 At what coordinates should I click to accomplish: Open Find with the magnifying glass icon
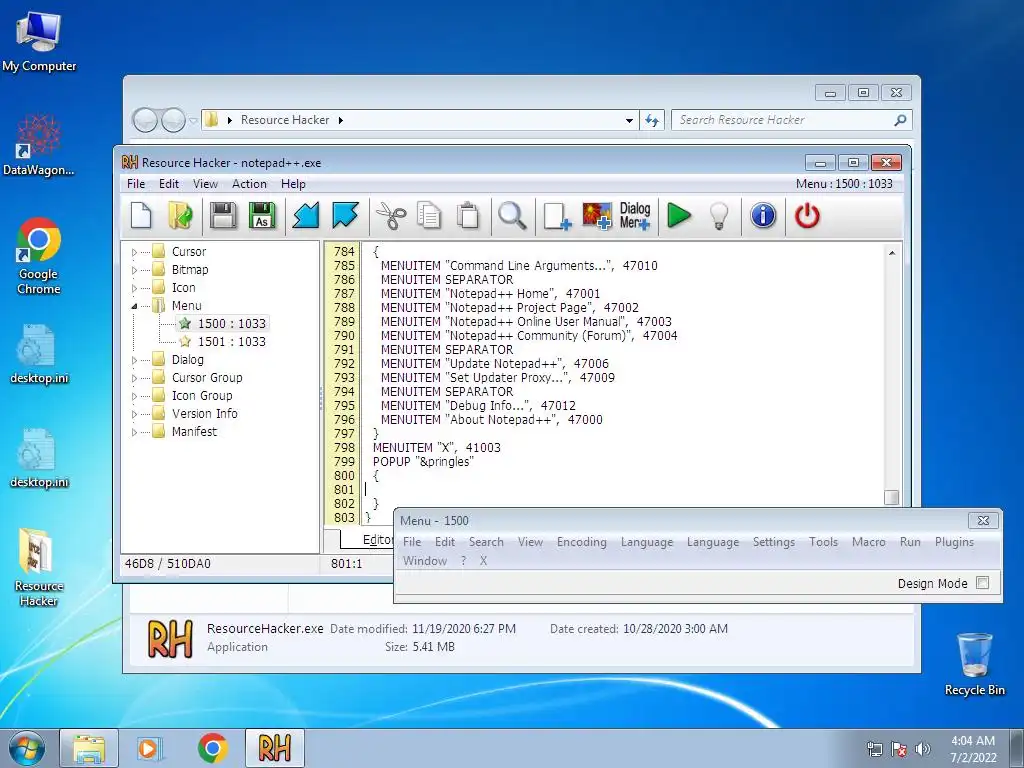(x=513, y=216)
